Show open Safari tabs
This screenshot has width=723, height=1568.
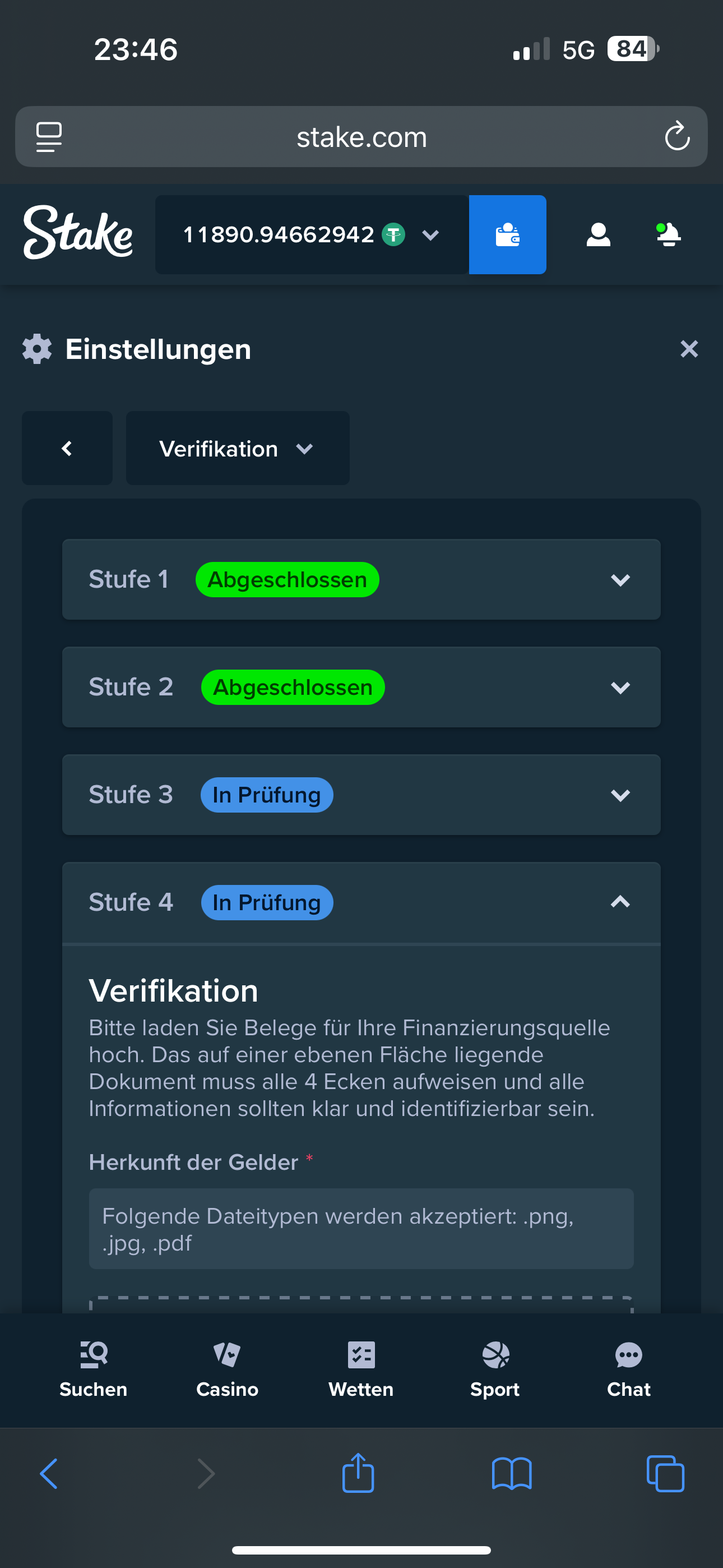pos(665,1474)
